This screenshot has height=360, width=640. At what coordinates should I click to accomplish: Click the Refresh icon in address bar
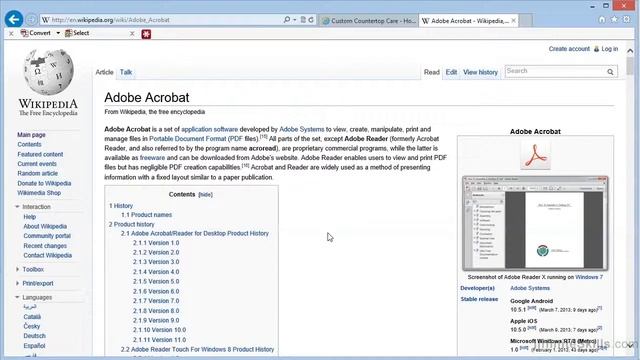click(x=311, y=20)
